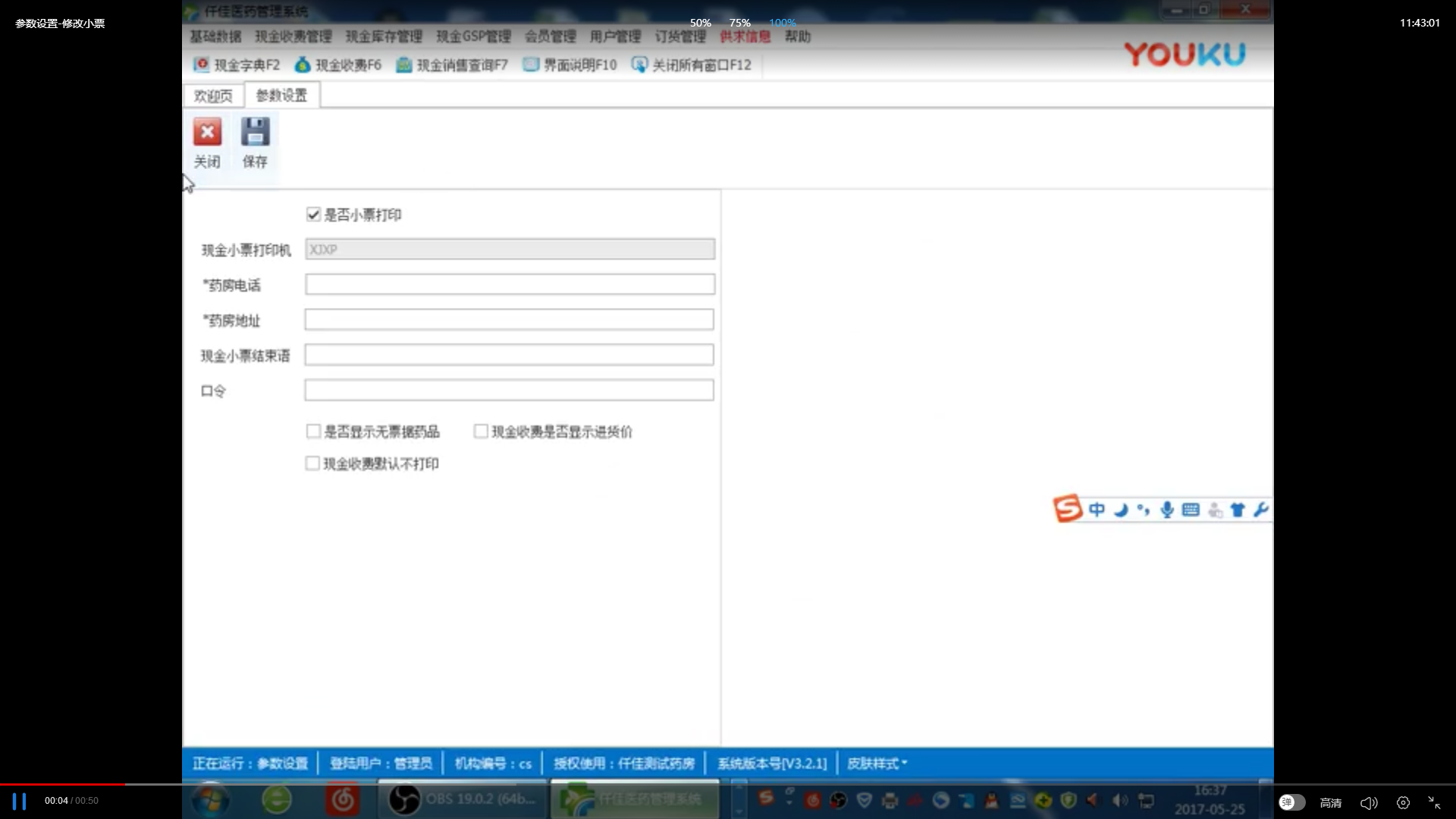Toggle the danmaku switch in player bar
This screenshot has width=1456, height=819.
tap(1291, 802)
